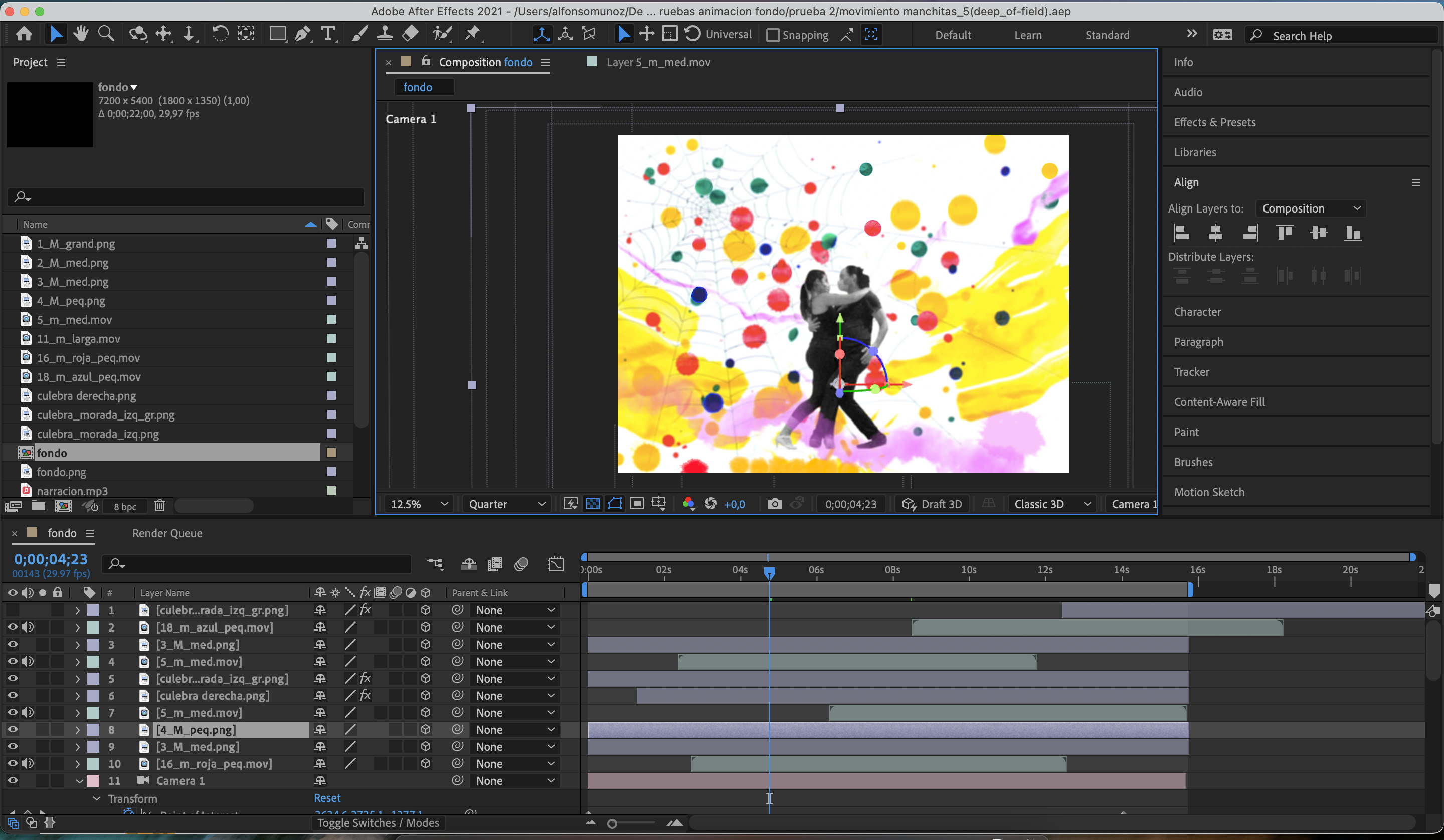Switch to the Layer 5_m_med.mov tab
This screenshot has width=1444, height=840.
pyautogui.click(x=658, y=62)
